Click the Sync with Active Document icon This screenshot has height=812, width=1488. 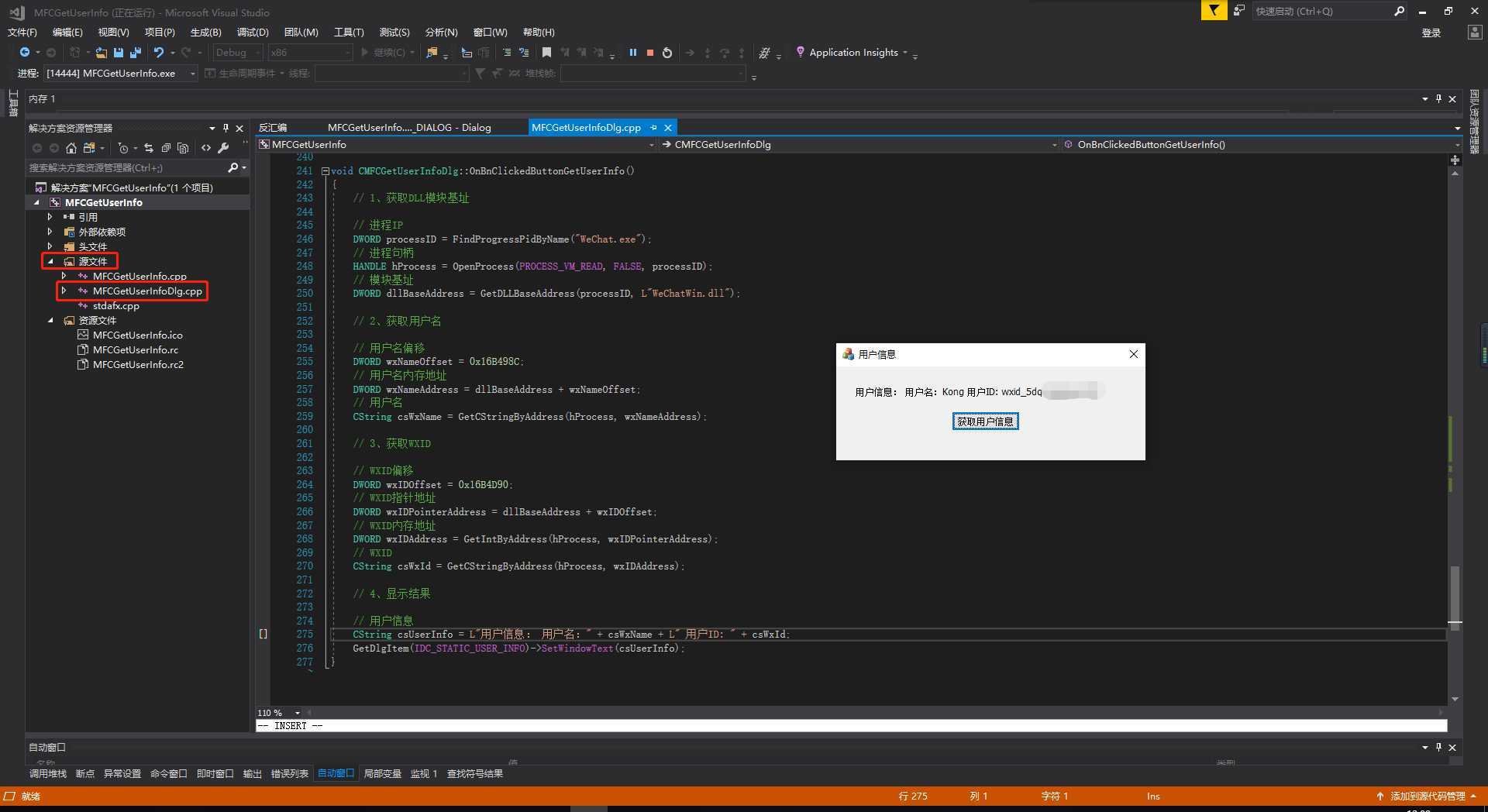pos(149,147)
